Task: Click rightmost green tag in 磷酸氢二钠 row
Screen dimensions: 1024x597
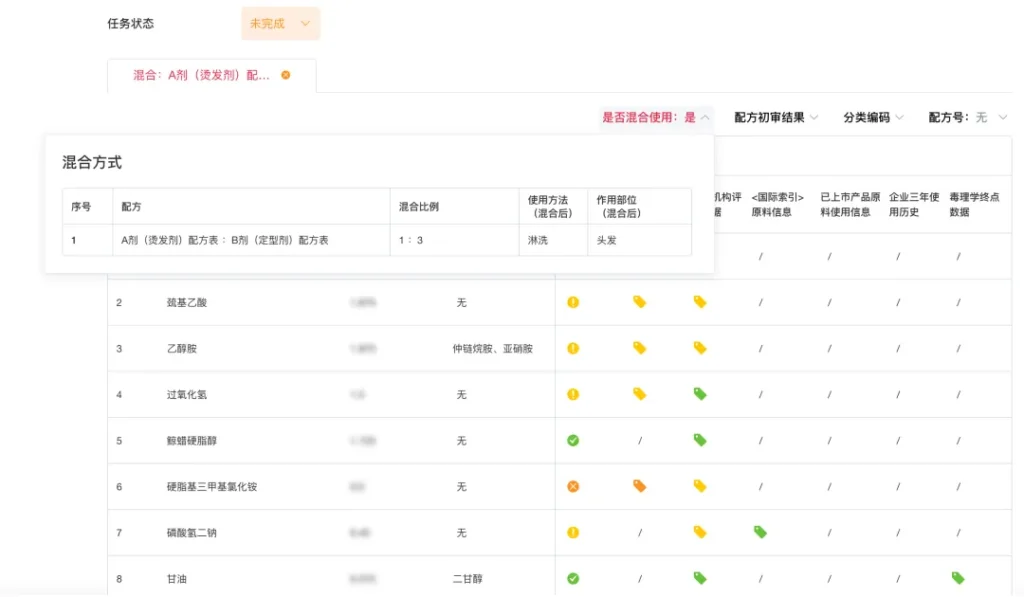Action: point(760,532)
